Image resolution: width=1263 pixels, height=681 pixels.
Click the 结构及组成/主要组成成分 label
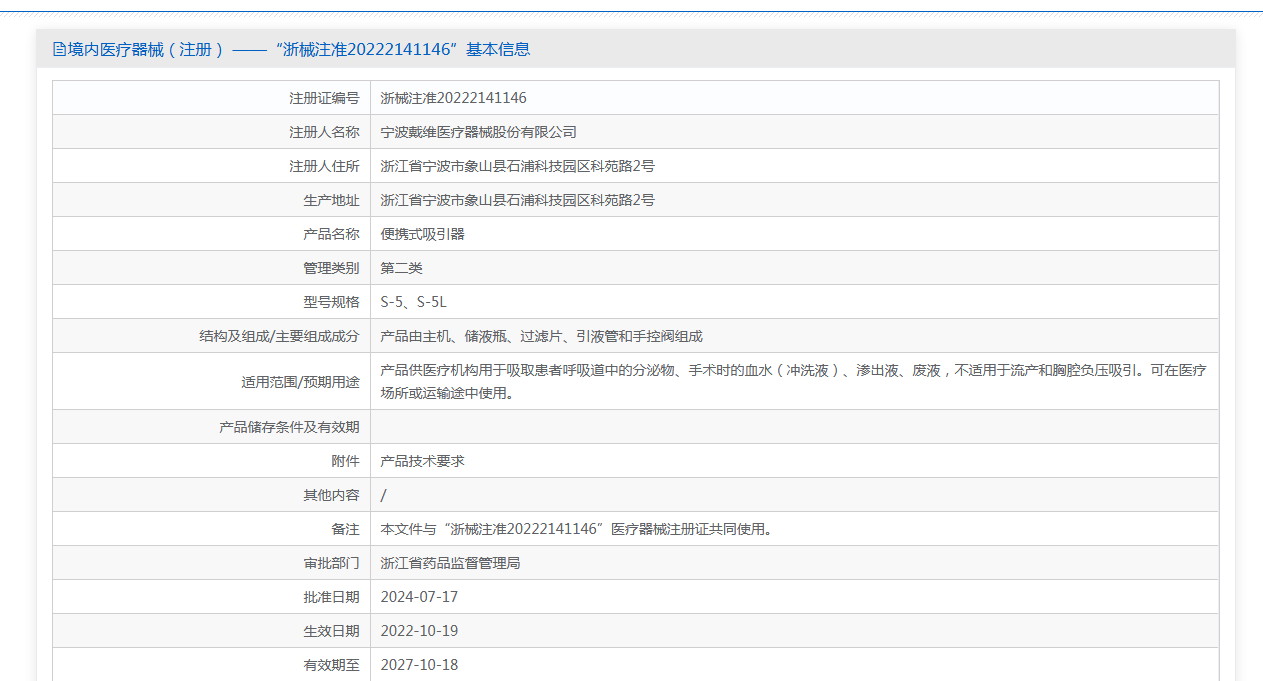tap(279, 336)
